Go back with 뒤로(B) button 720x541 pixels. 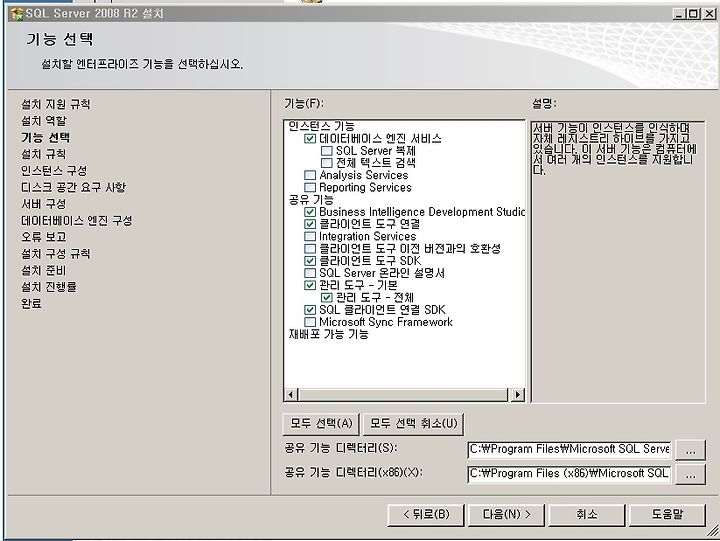(426, 514)
